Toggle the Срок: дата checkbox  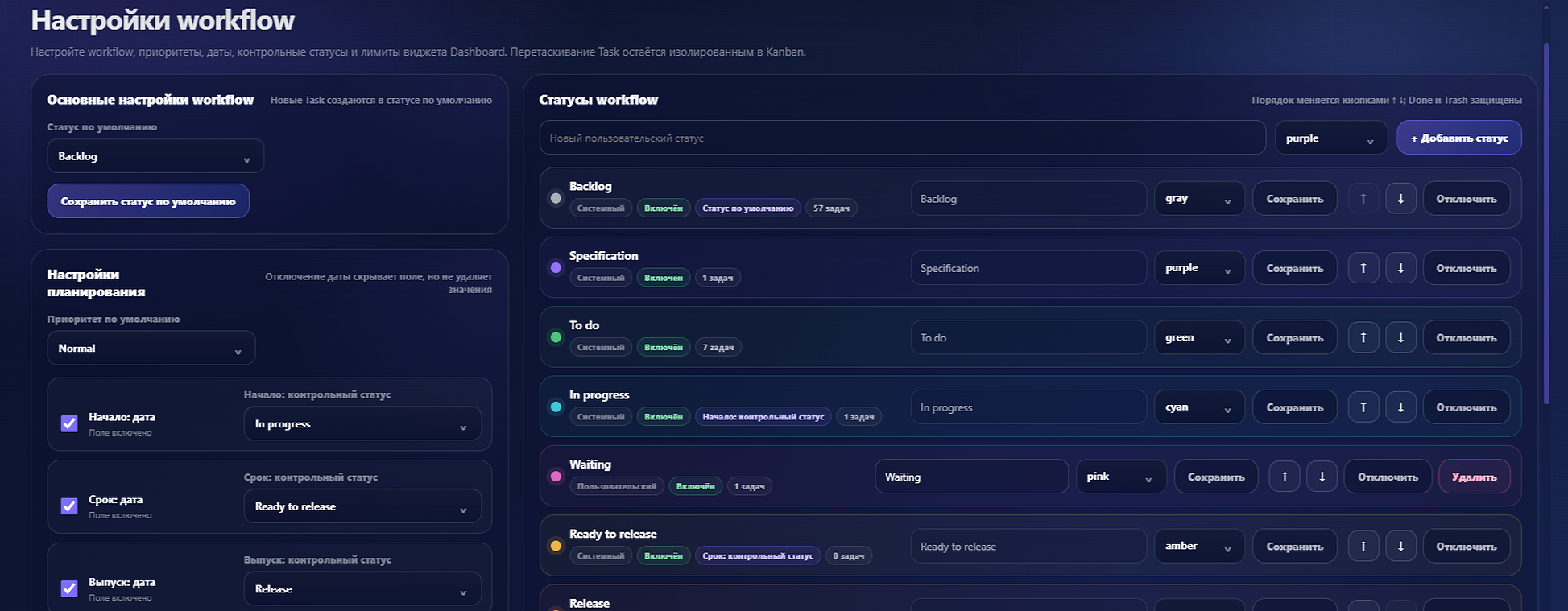pos(69,506)
